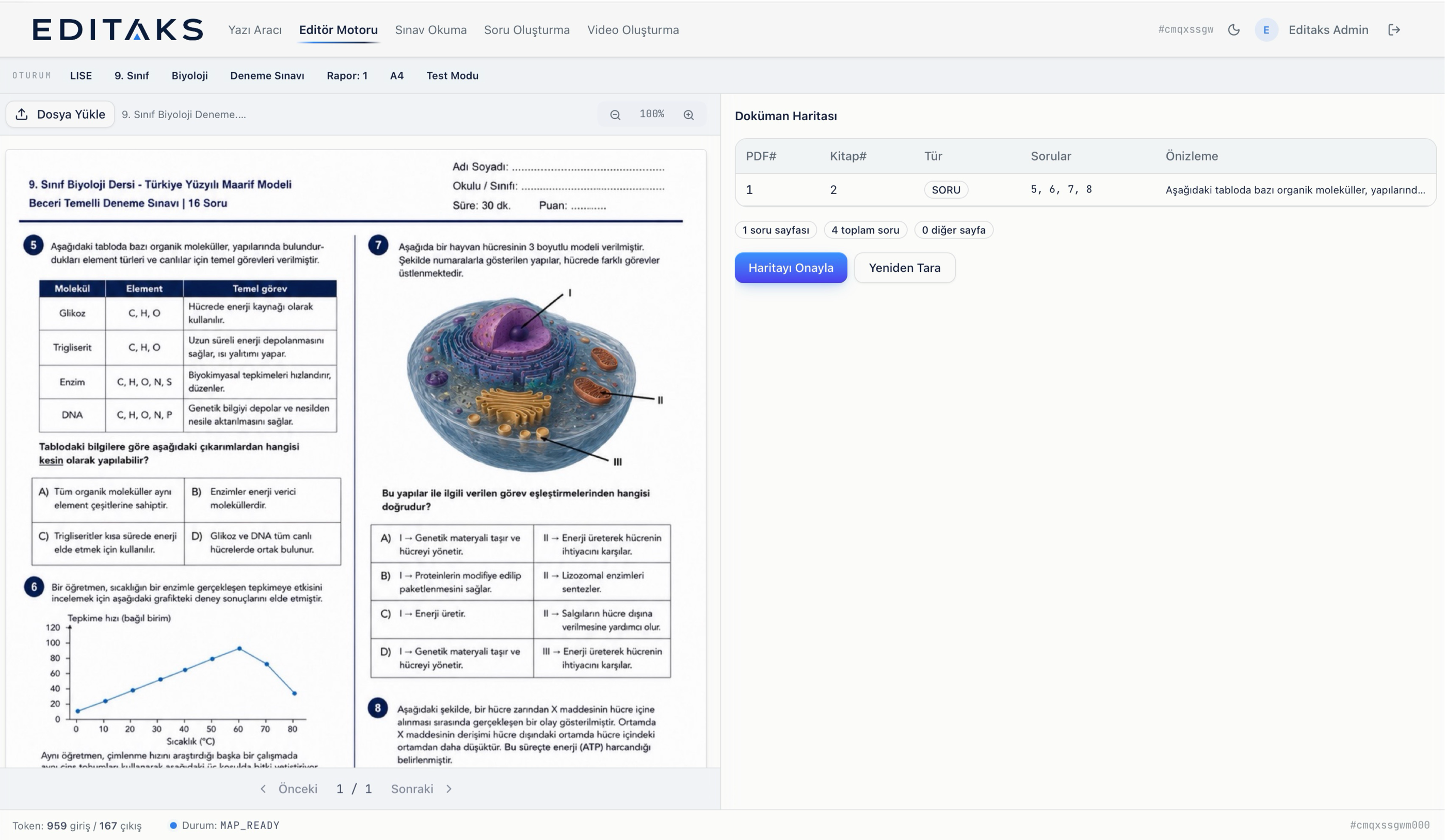Viewport: 1445px width, 840px height.
Task: Click the 100% zoom level value
Action: click(652, 114)
